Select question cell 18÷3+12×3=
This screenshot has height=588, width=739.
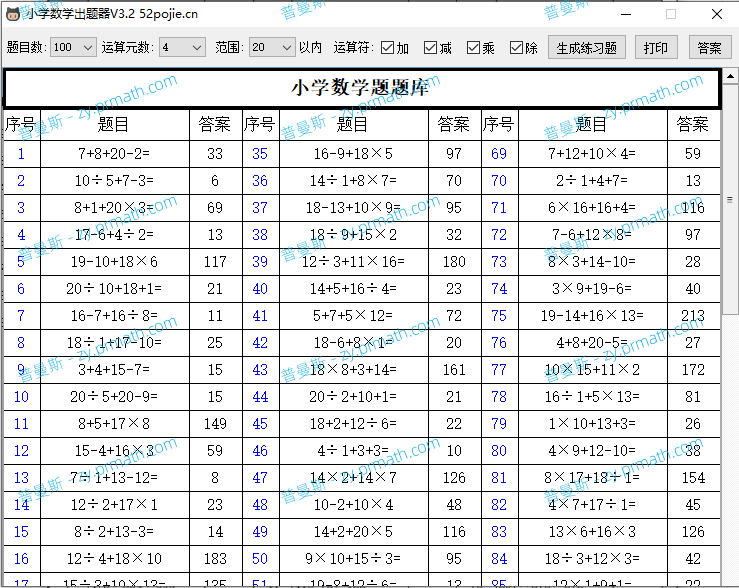coord(592,559)
